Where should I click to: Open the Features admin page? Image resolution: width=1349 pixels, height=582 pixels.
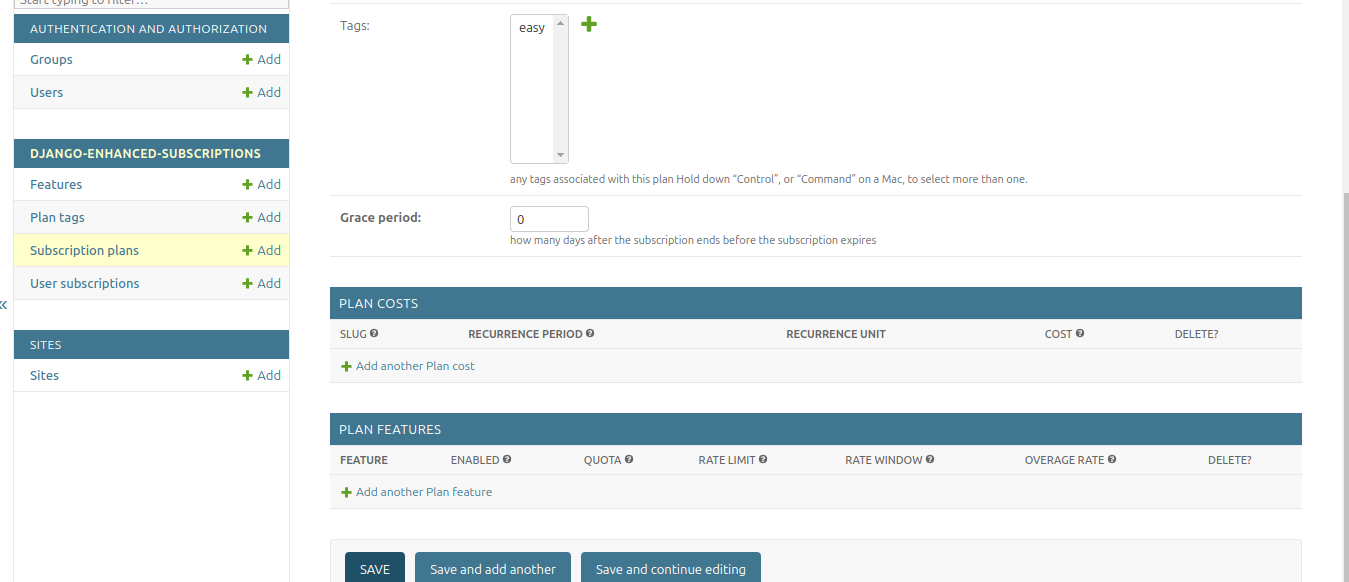coord(56,185)
